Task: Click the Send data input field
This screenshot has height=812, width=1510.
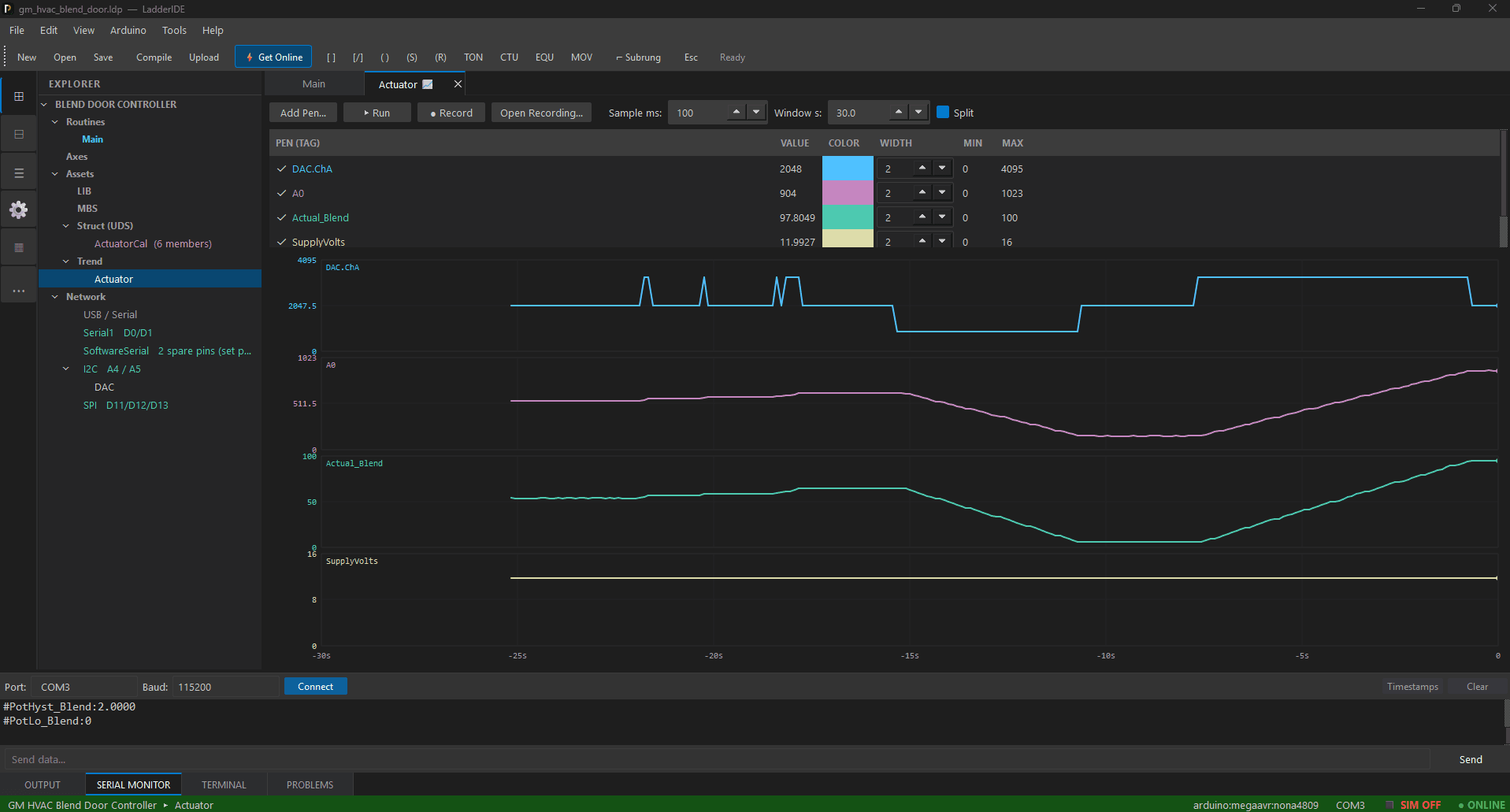Action: pos(717,759)
